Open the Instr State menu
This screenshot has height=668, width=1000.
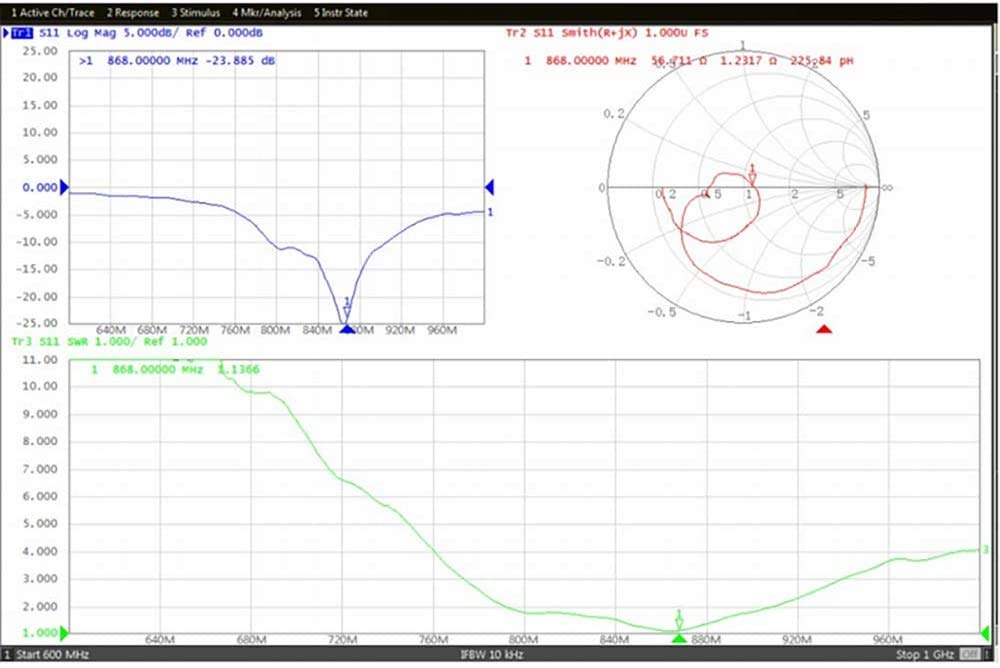point(341,12)
